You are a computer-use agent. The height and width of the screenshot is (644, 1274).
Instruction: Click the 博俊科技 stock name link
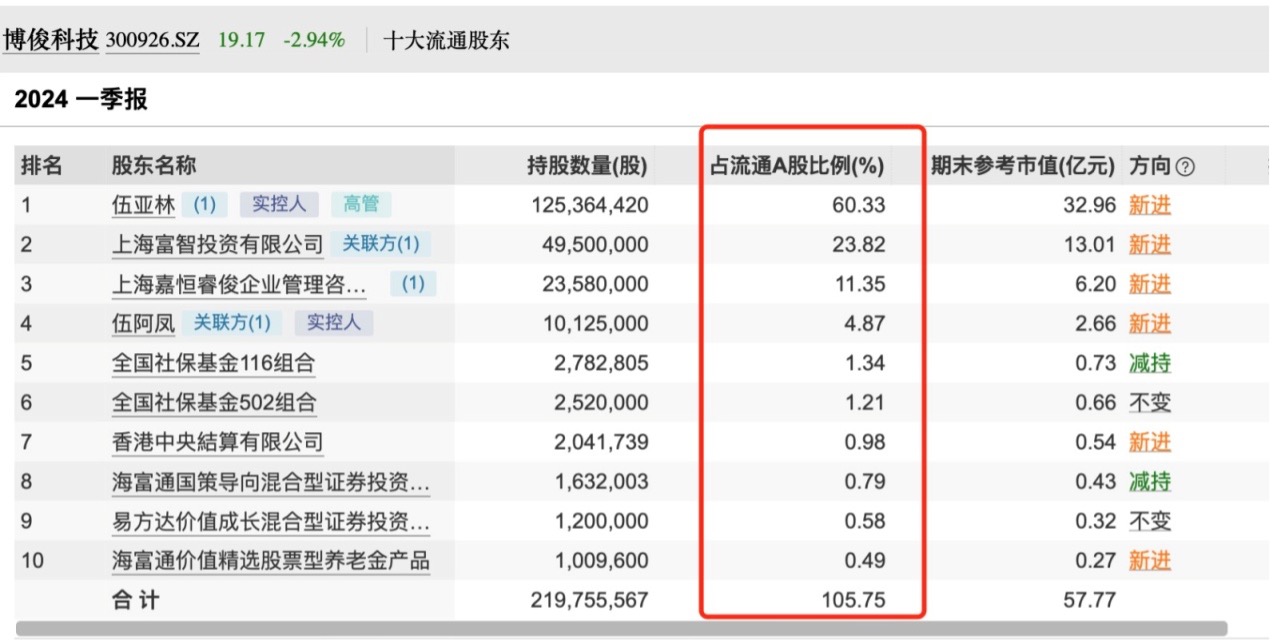(x=51, y=40)
